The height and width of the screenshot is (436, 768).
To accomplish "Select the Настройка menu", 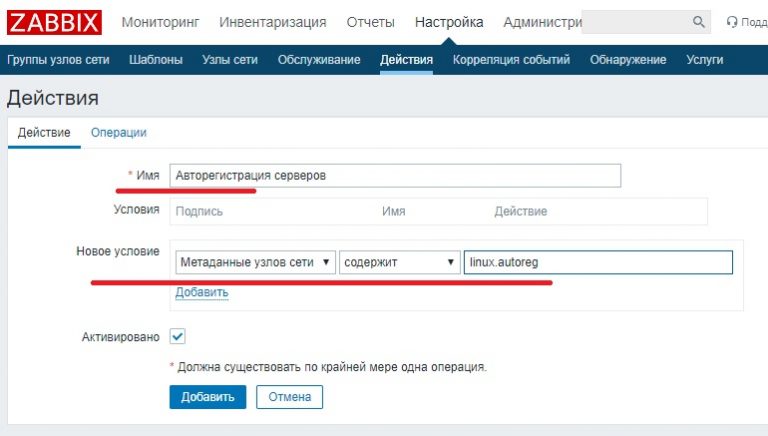I will click(449, 22).
